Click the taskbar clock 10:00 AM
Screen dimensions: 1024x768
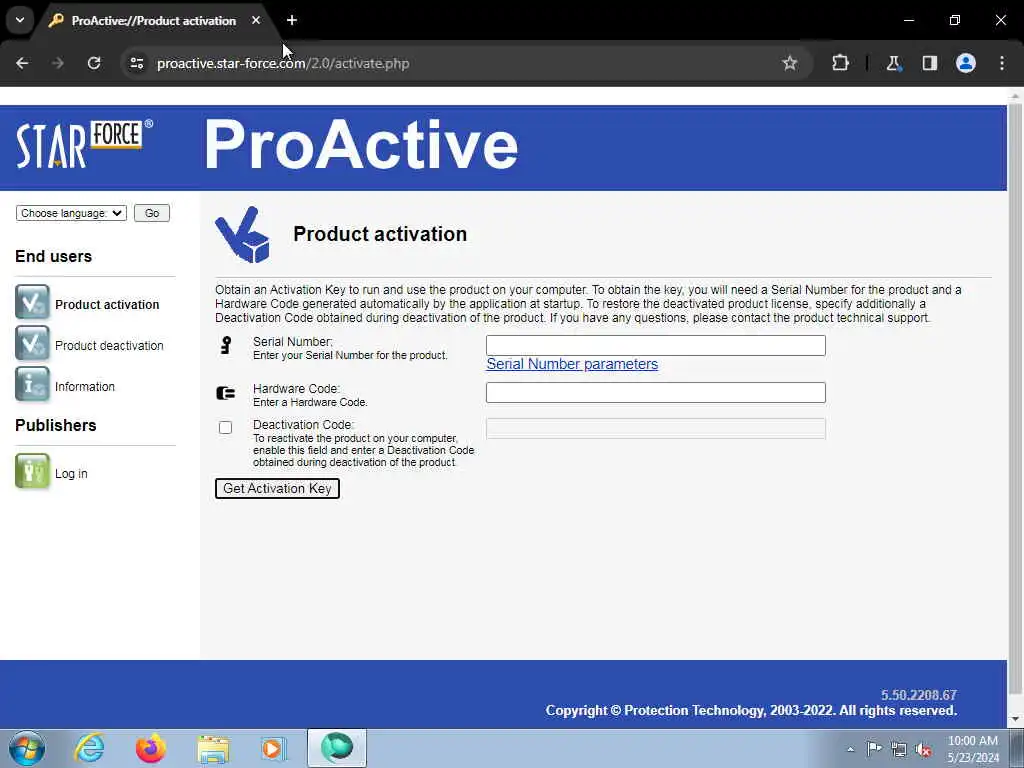[x=972, y=741]
